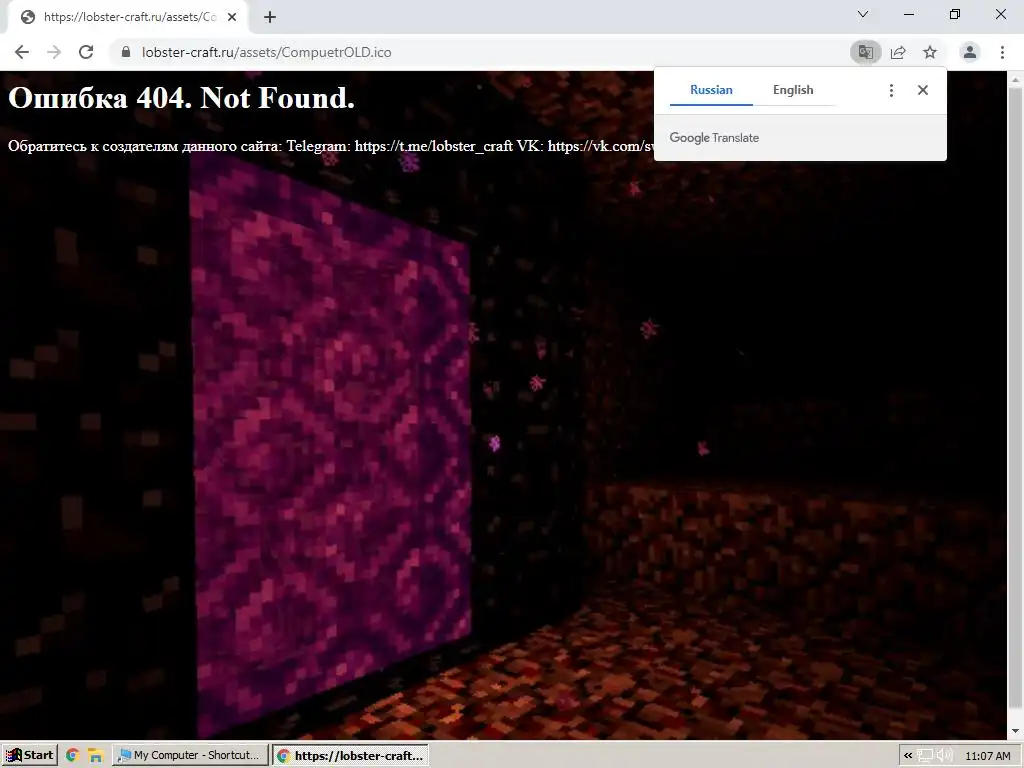Screen dimensions: 1024x768
Task: Open network status tray icon
Action: tap(925, 756)
